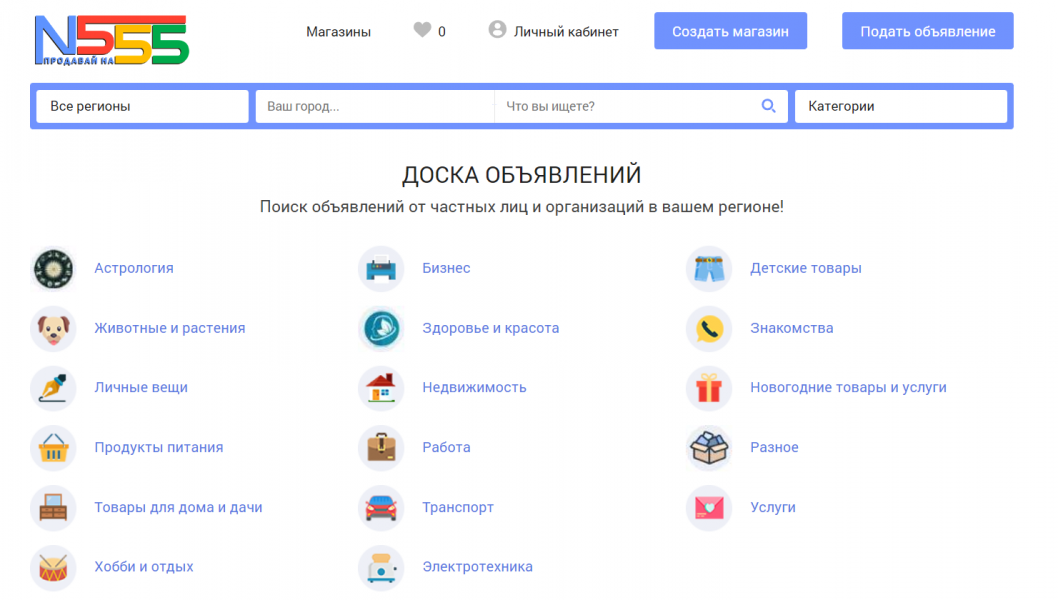Open the Детские товары link

pyautogui.click(x=806, y=268)
